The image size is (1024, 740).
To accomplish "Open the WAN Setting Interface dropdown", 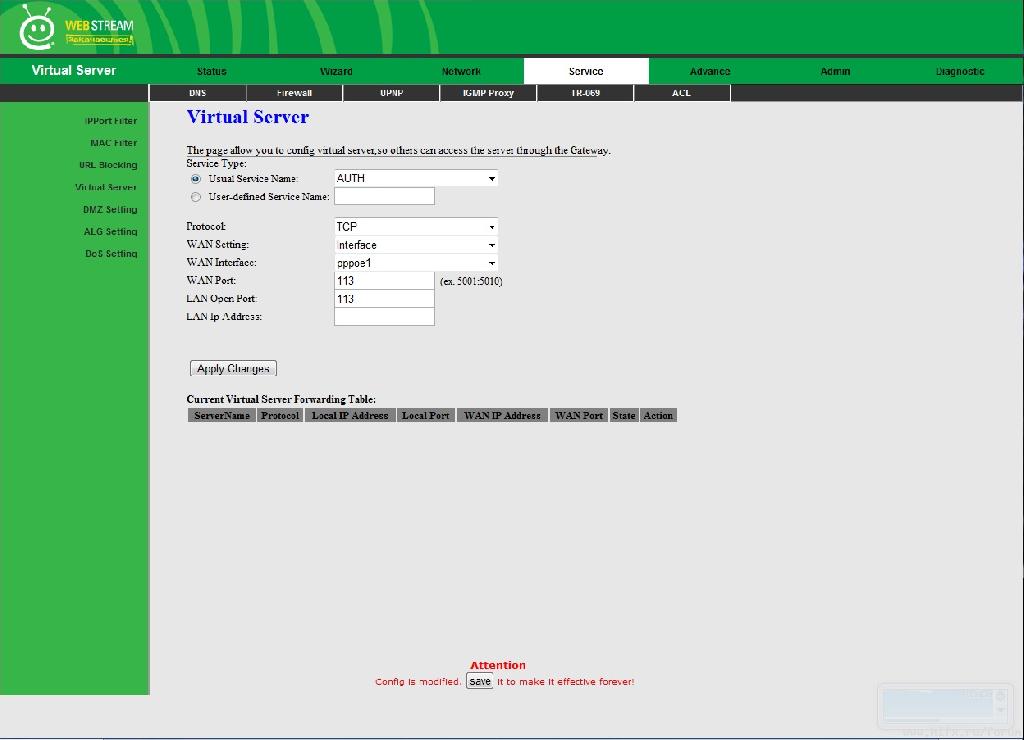I will pyautogui.click(x=415, y=245).
